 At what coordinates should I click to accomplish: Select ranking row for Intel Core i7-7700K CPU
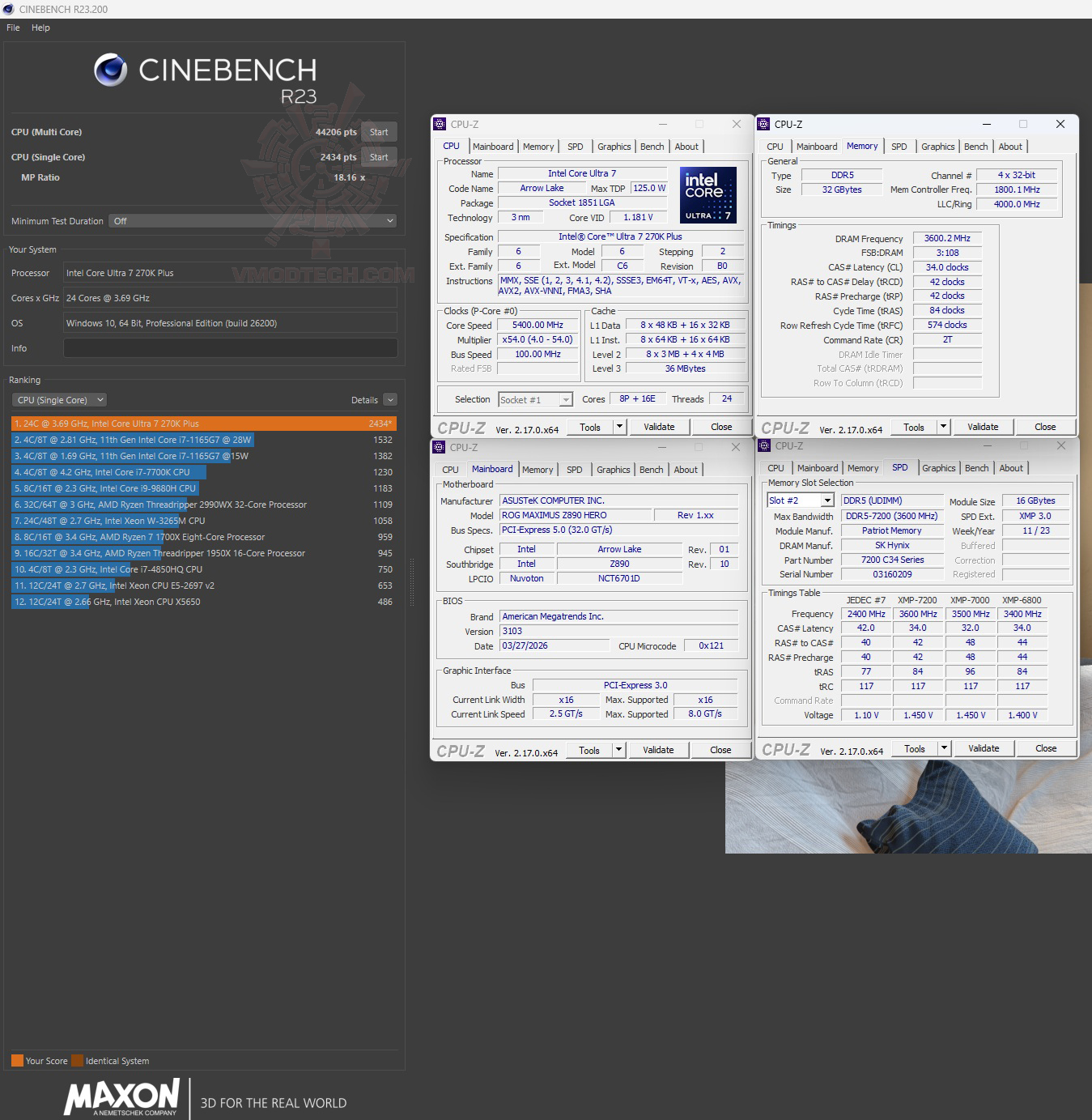(x=204, y=472)
